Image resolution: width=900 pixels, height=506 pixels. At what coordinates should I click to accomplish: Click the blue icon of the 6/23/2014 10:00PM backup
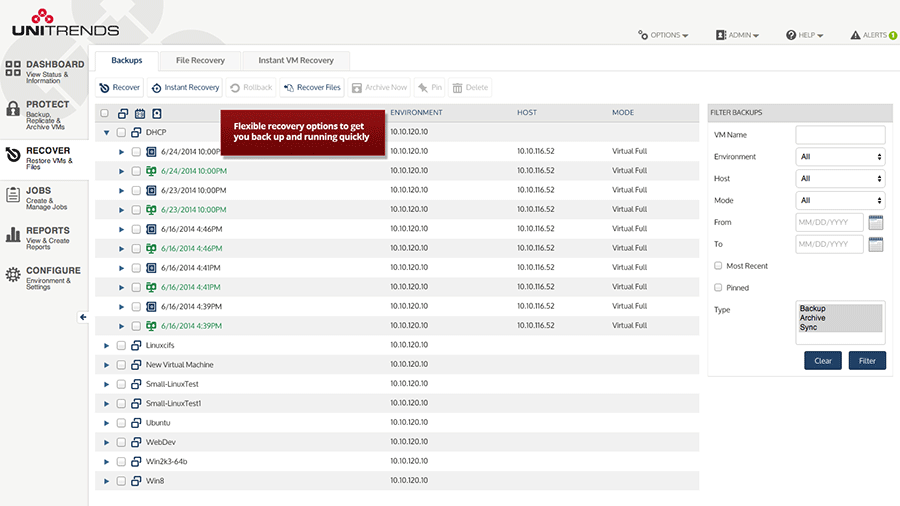tap(151, 190)
